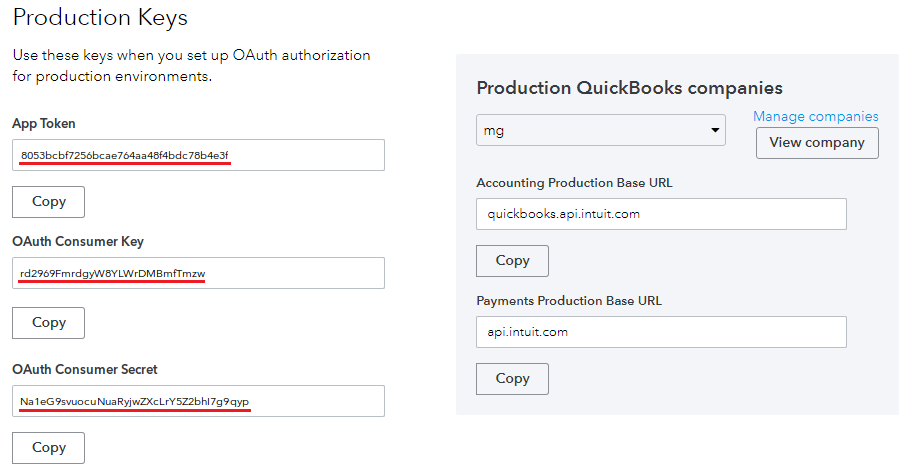Select the OAuth Consumer Key field
Viewport: 908px width, 475px height.
[x=198, y=273]
